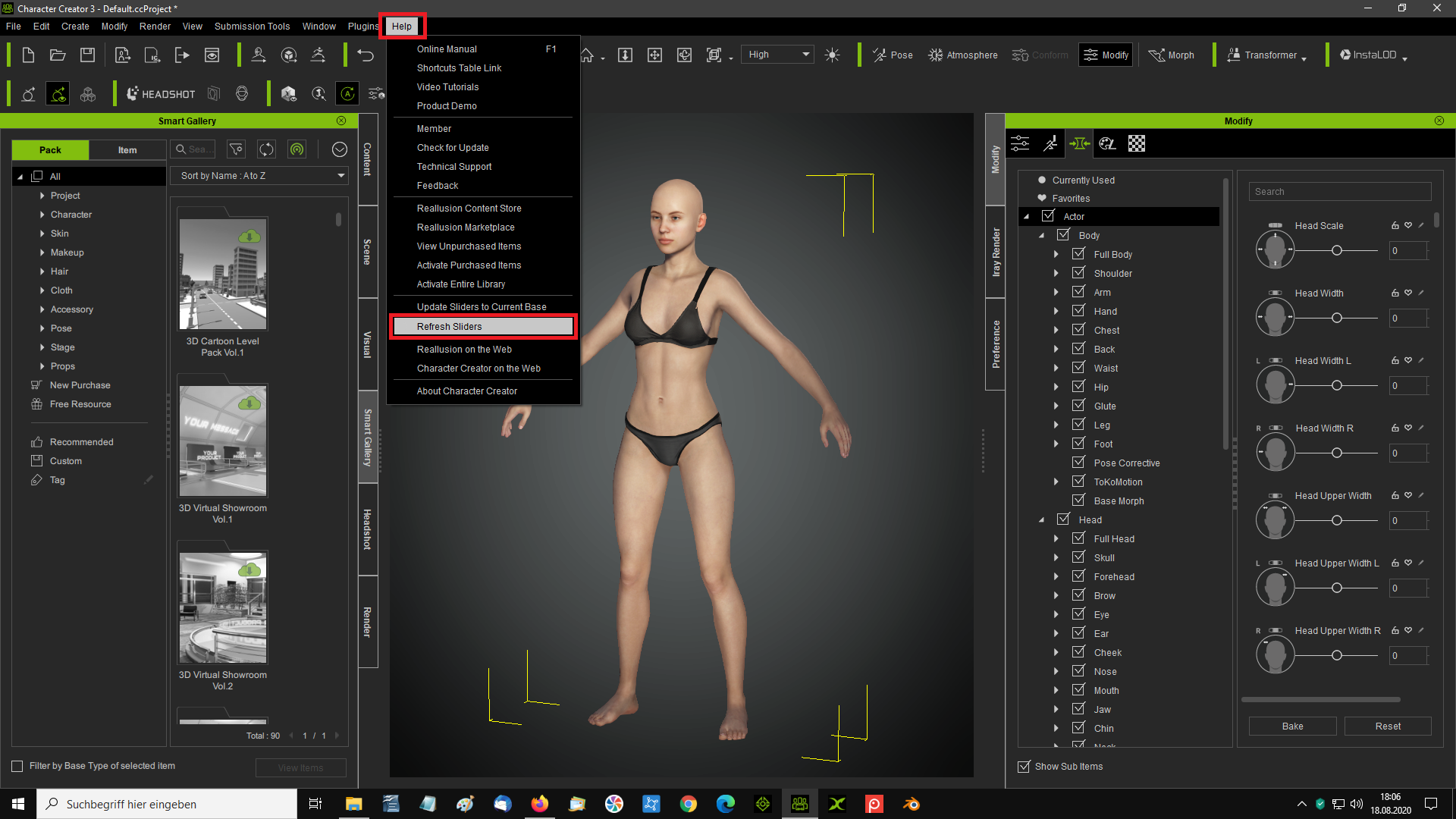Screen dimensions: 1456x819
Task: Open the Plugins menu
Action: pyautogui.click(x=363, y=26)
